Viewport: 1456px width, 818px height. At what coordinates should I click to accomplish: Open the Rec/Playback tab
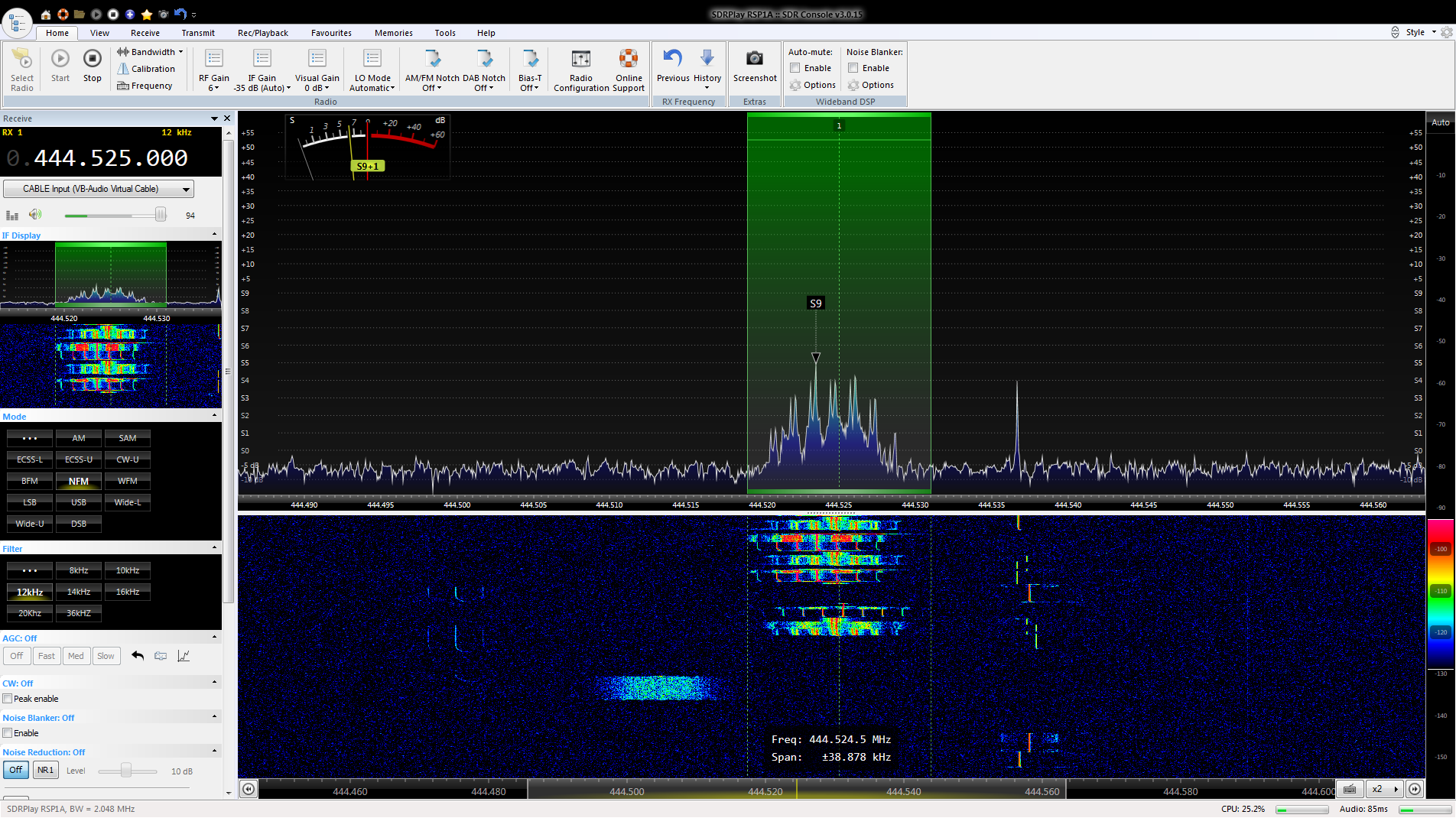262,33
